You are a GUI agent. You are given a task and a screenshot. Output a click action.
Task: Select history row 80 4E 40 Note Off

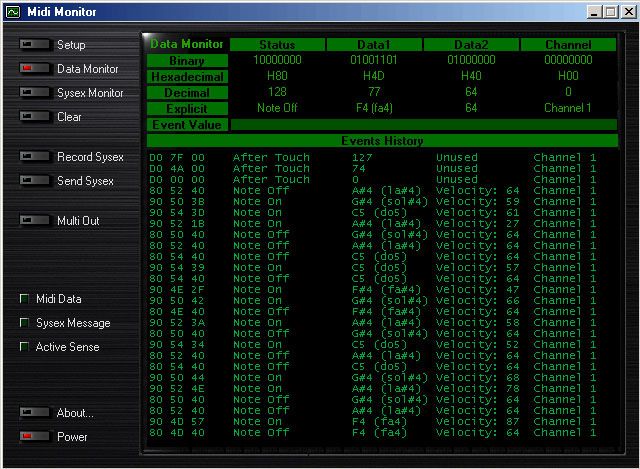[373, 311]
